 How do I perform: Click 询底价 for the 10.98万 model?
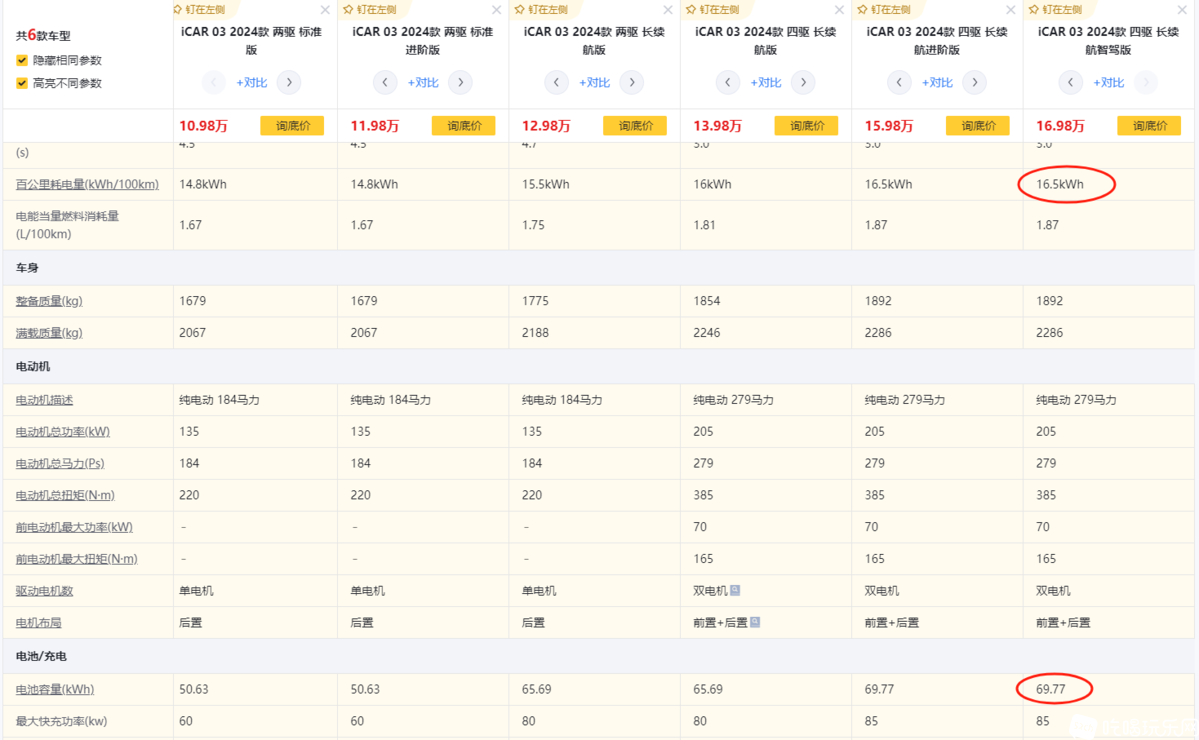coord(292,126)
